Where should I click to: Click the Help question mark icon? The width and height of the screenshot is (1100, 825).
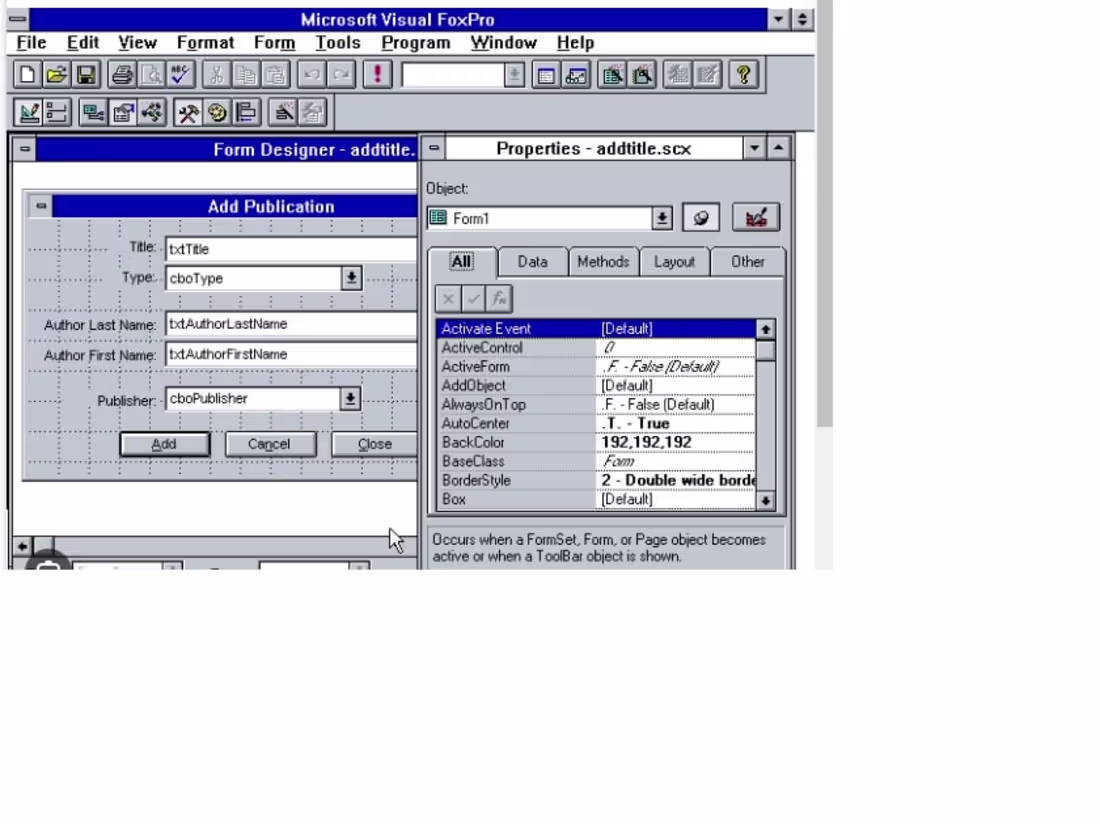tap(743, 74)
